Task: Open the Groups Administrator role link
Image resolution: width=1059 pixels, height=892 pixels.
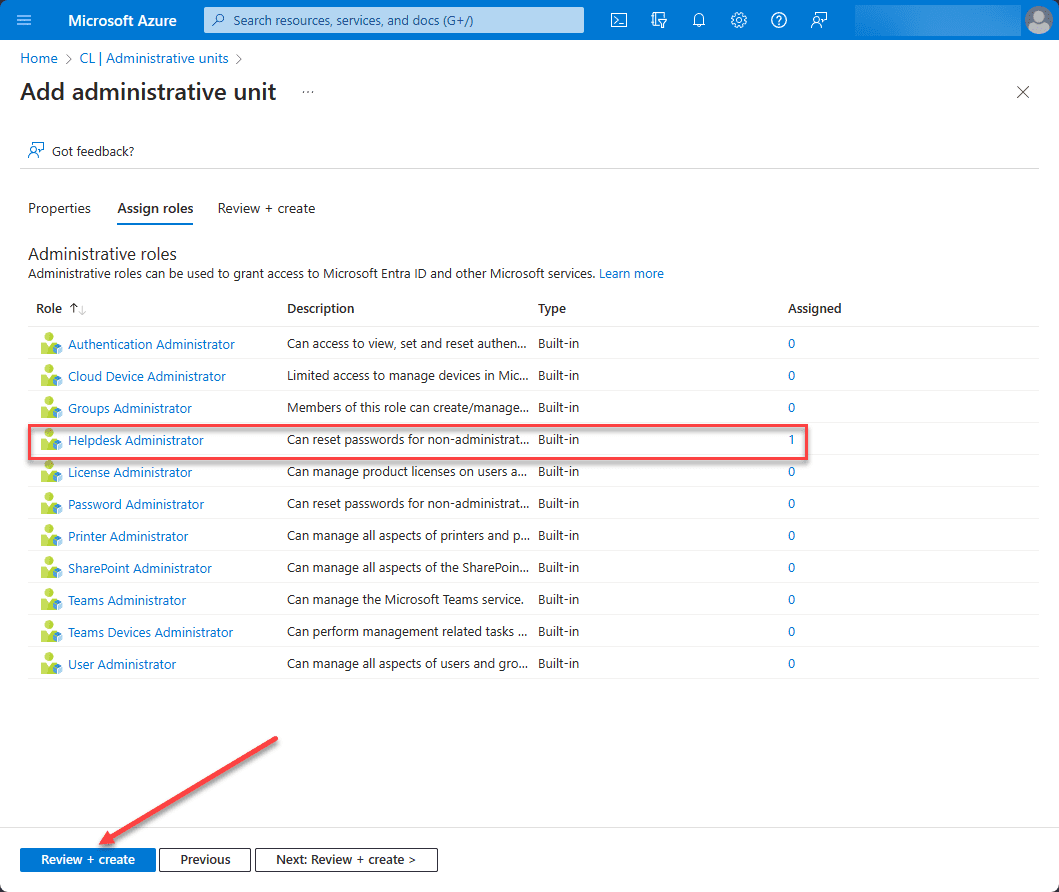Action: pyautogui.click(x=130, y=409)
